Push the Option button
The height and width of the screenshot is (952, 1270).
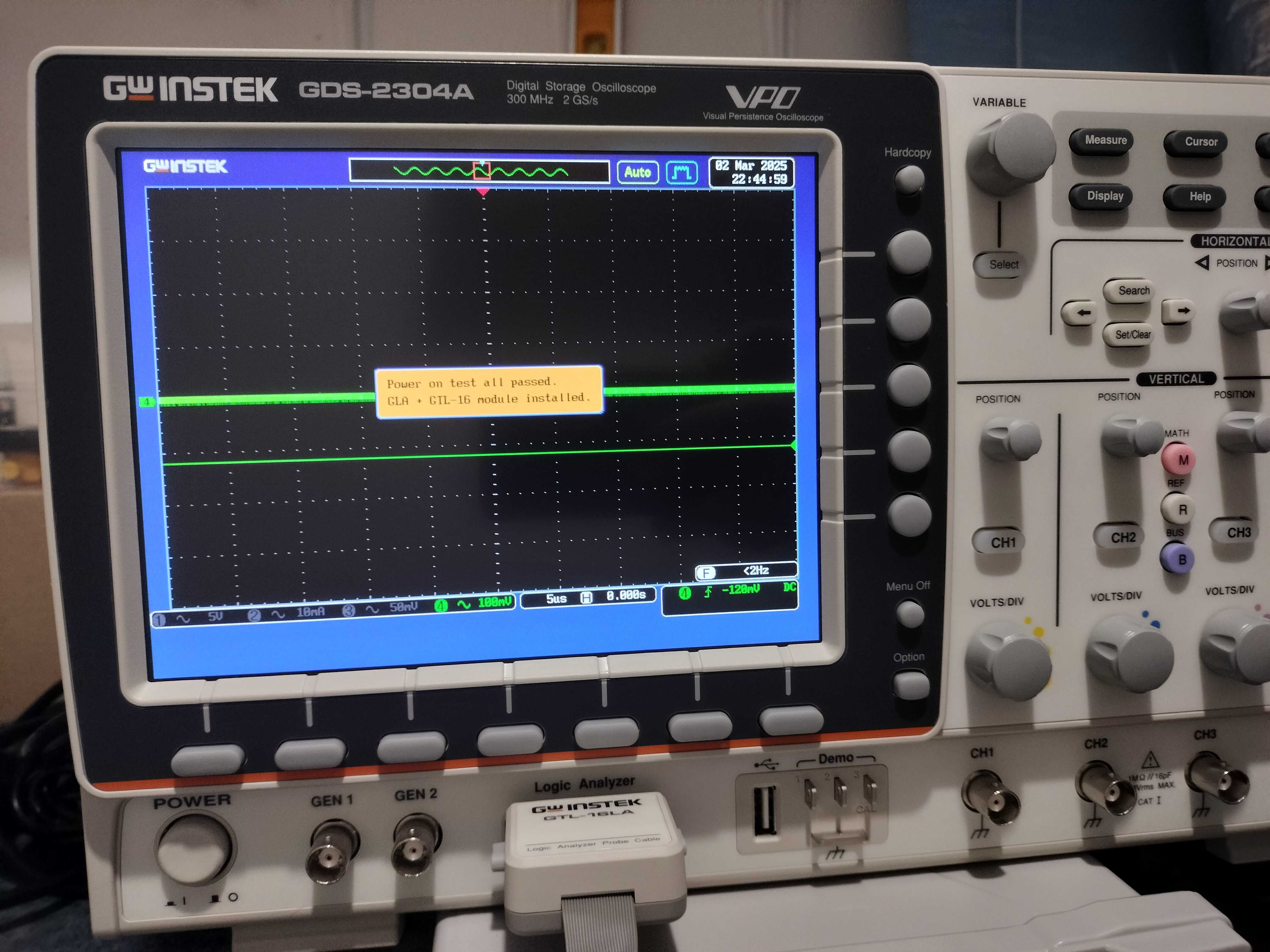click(x=911, y=685)
